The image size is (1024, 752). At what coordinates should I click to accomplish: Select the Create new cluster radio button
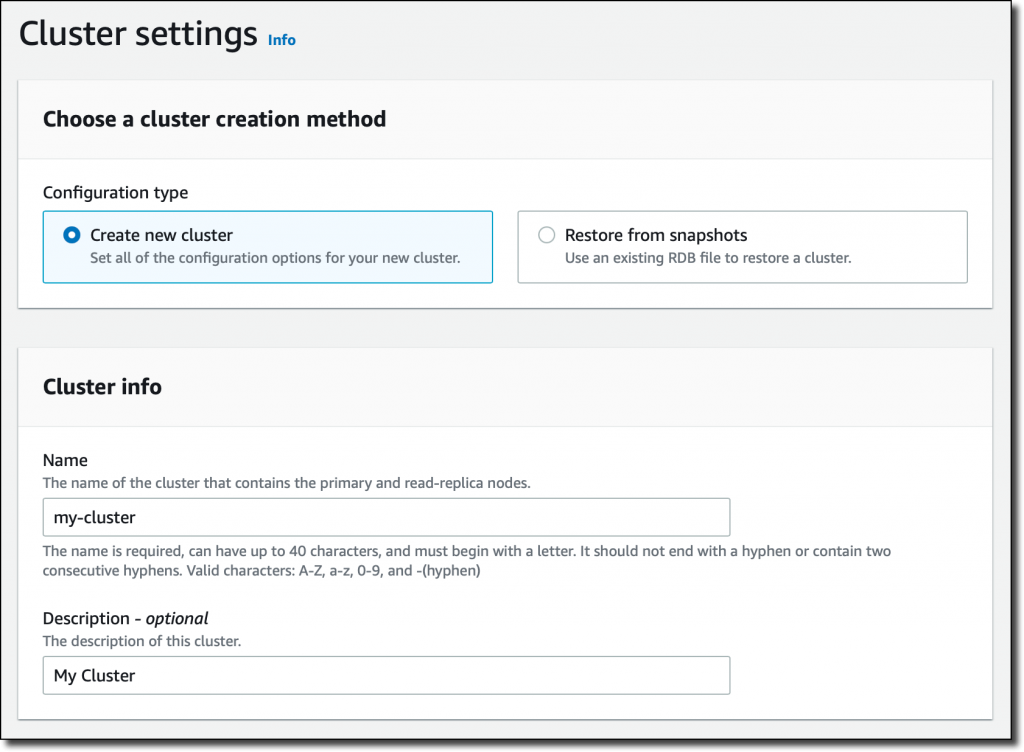click(72, 235)
